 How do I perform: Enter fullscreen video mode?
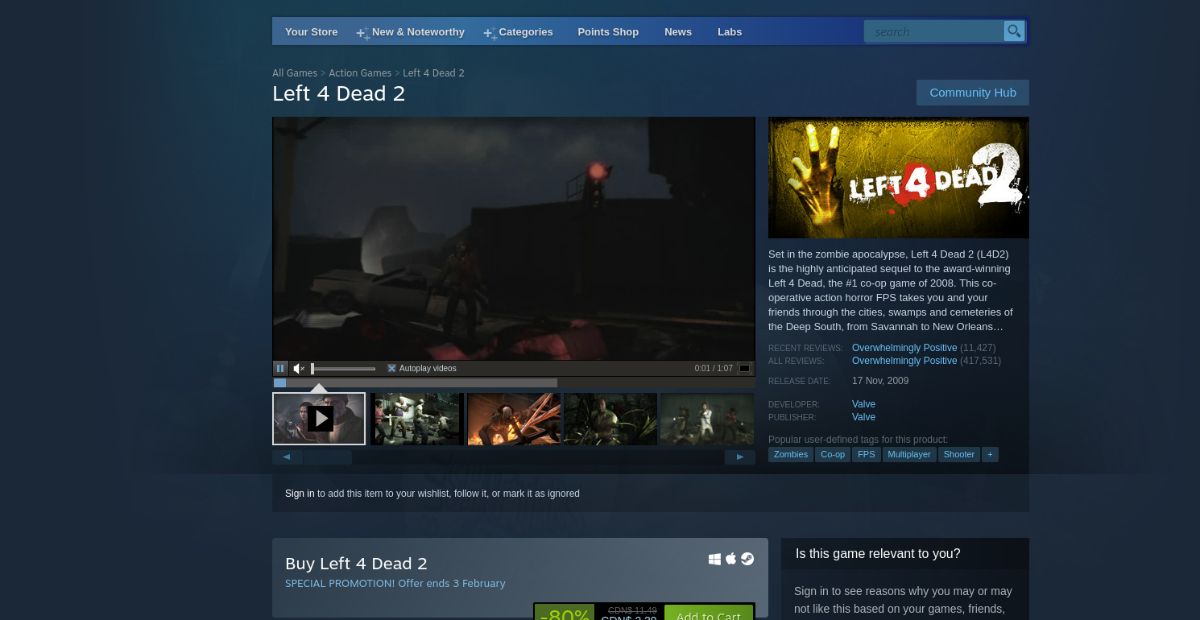pos(743,368)
